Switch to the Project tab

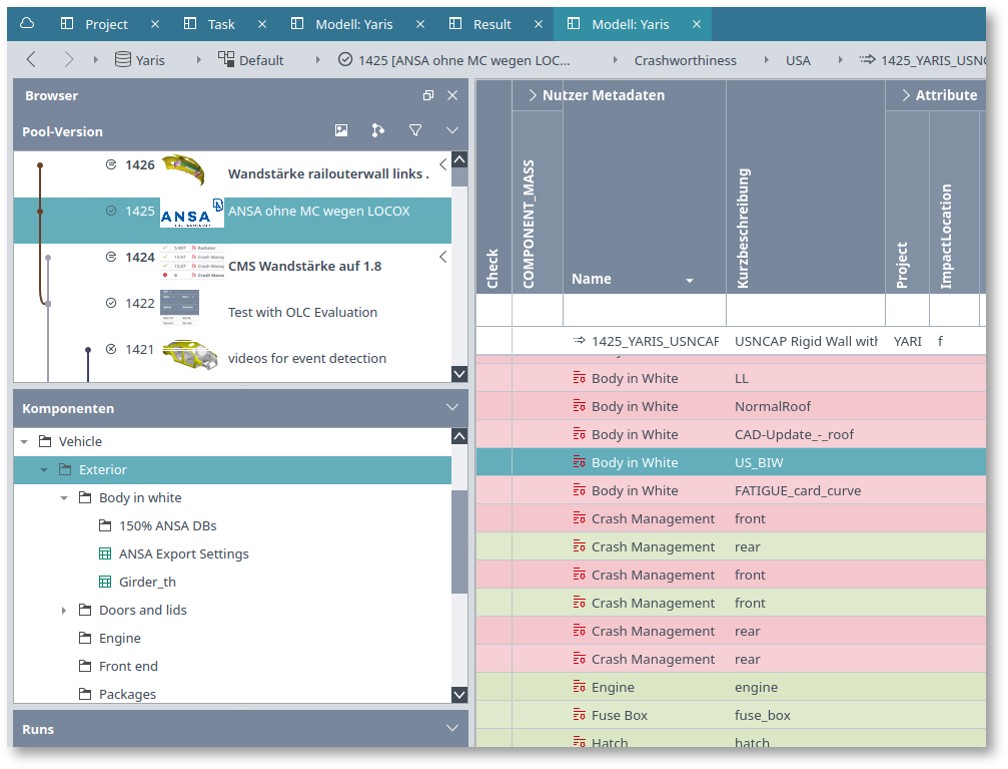106,24
